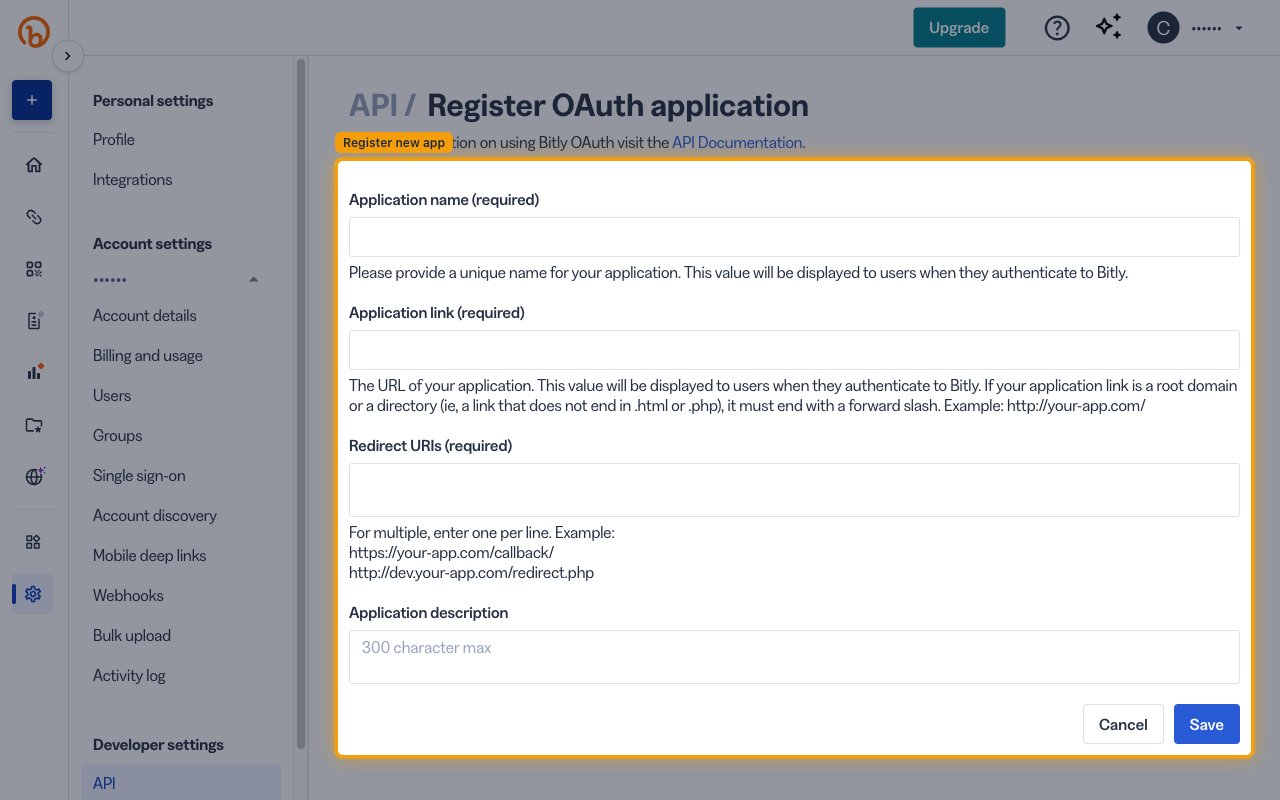Open the Links chain icon in the sidebar

point(34,217)
